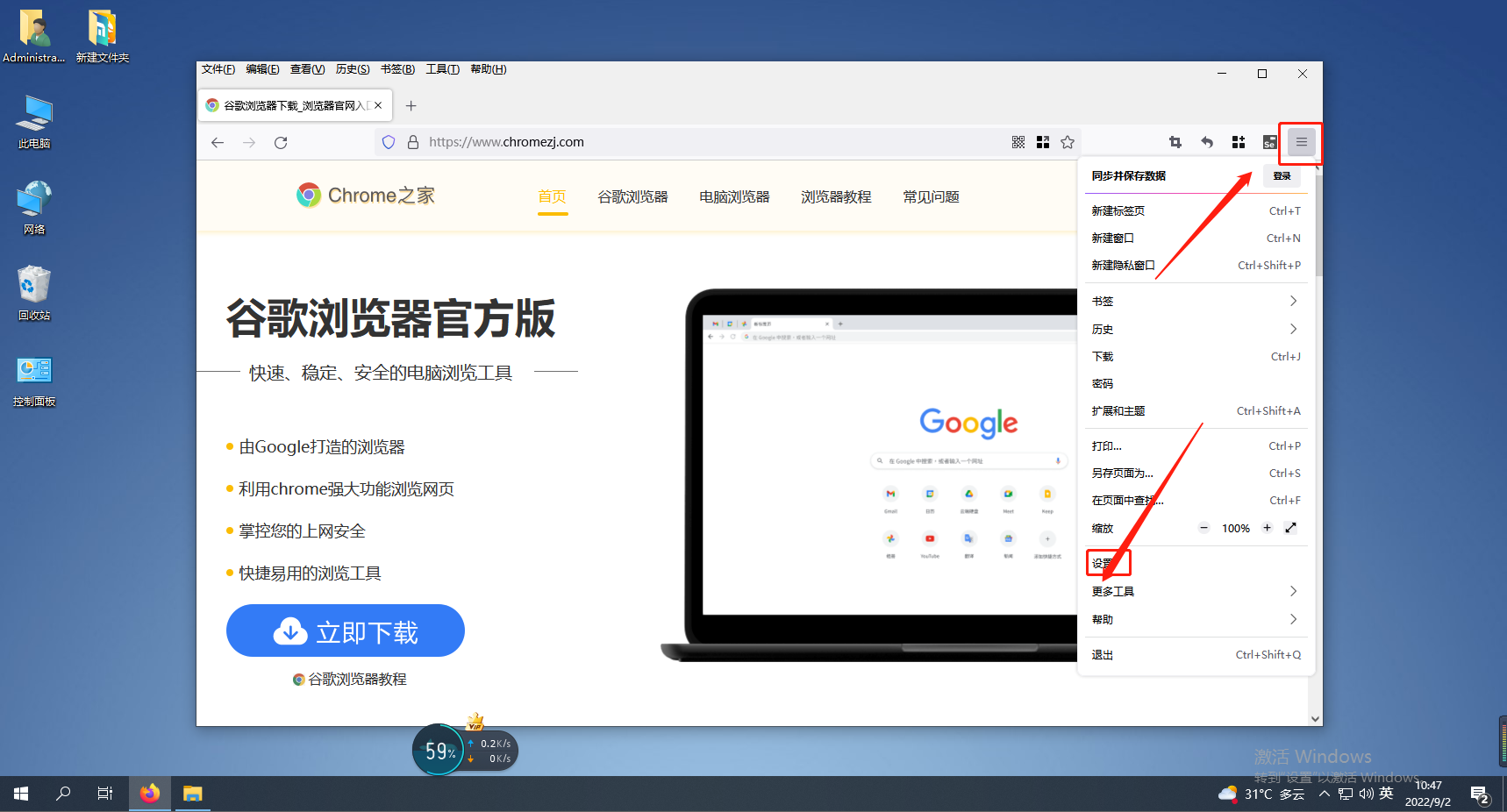Open the notification center icon
The height and width of the screenshot is (812, 1507).
coord(1481,794)
